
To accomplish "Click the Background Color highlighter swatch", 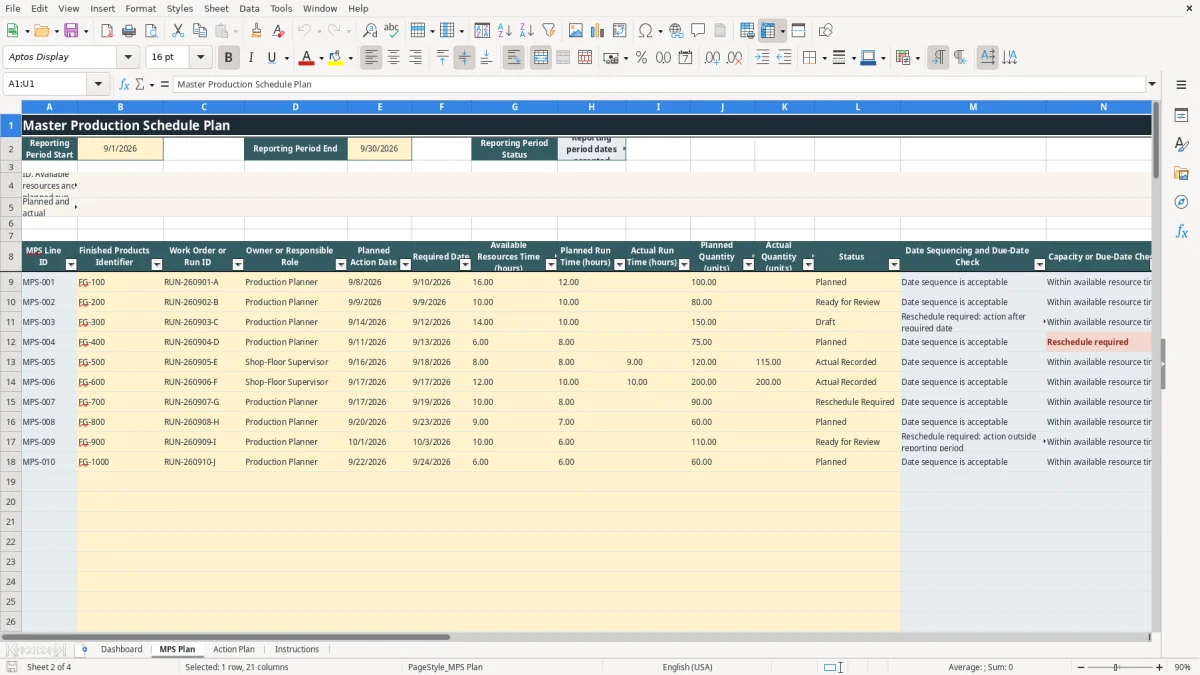I will tap(336, 58).
